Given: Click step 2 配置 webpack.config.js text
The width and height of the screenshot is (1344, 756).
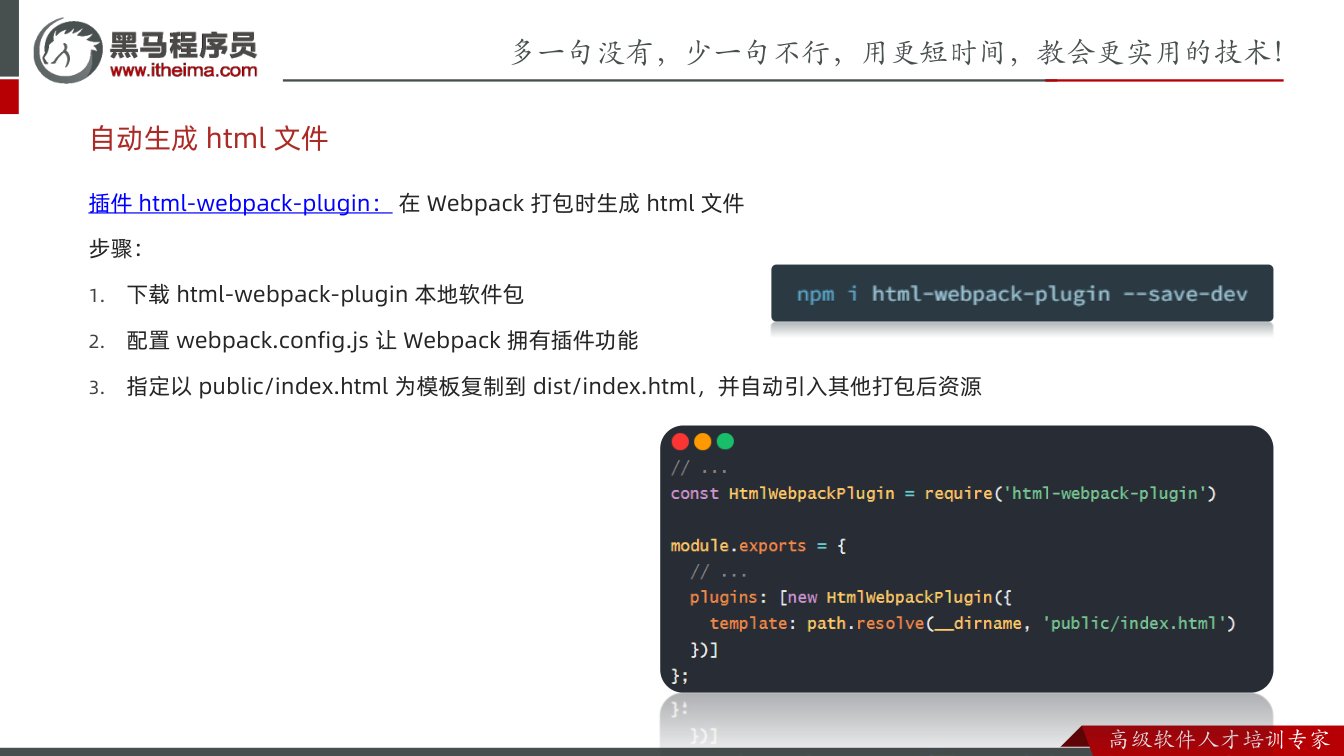Looking at the screenshot, I should tap(382, 340).
